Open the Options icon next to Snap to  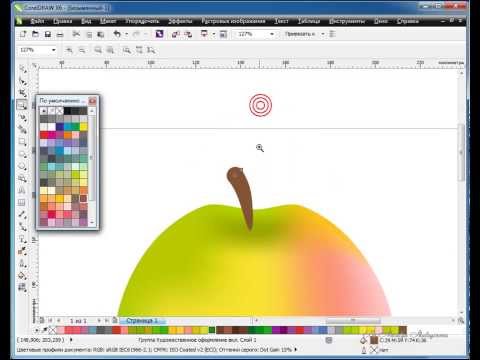(x=332, y=34)
